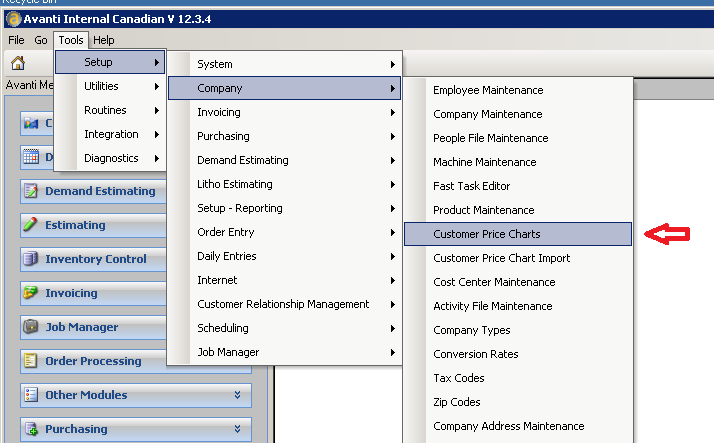Choose Company Address Maintenance

pyautogui.click(x=518, y=426)
